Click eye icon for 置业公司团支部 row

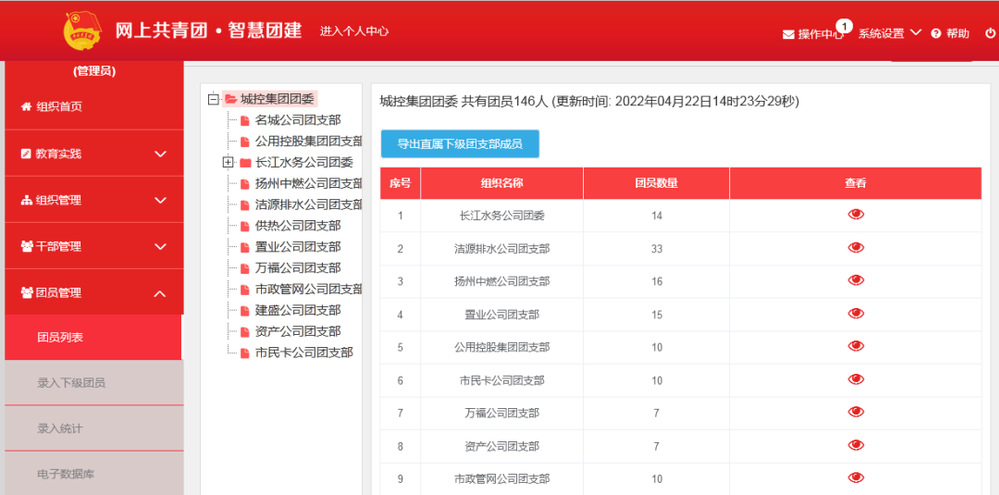click(x=855, y=314)
